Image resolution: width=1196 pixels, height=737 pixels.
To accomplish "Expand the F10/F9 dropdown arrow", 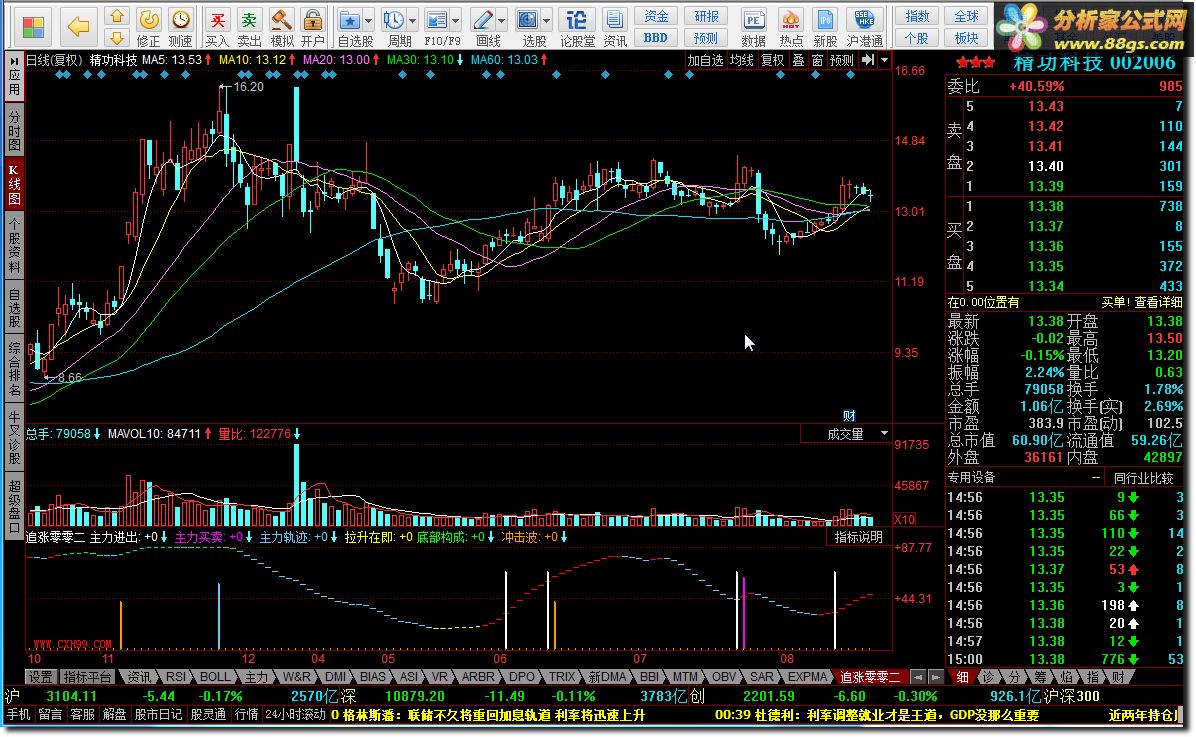I will 456,21.
